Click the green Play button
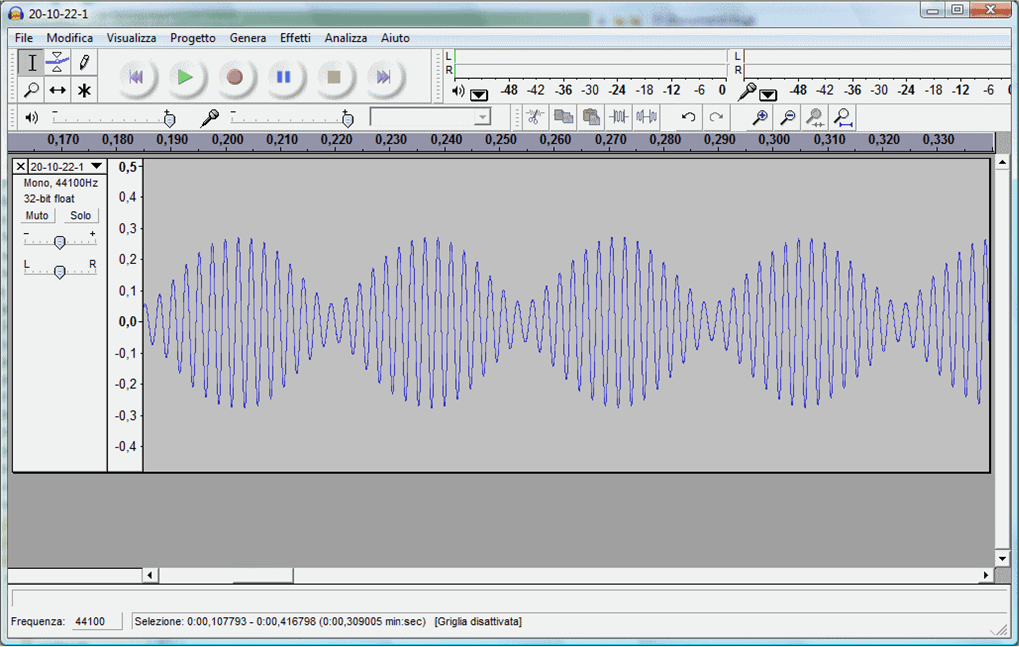This screenshot has width=1019, height=647. pos(186,77)
